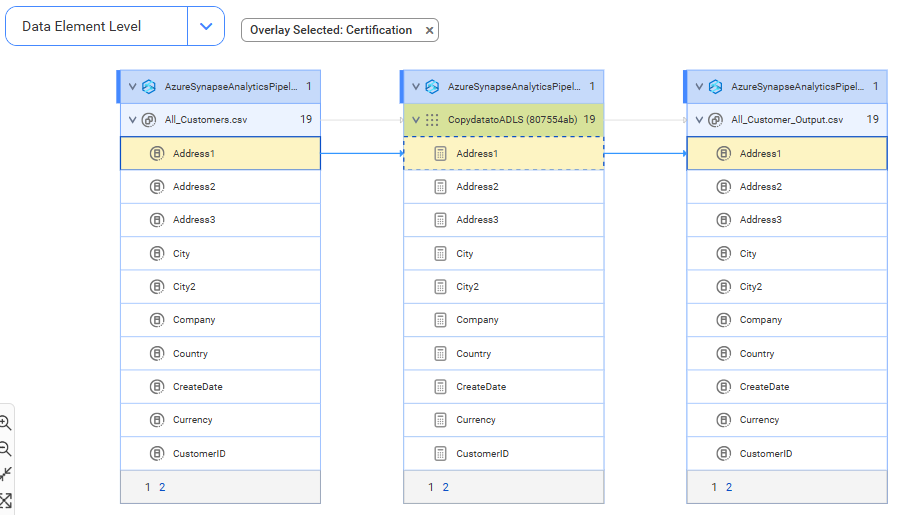Click the CopydatatoADLS (807554ab) node title
The image size is (907, 515).
coord(513,120)
